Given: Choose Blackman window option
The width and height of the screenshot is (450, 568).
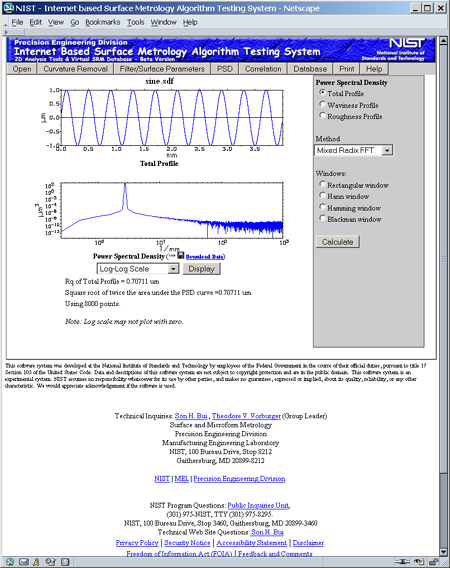Looking at the screenshot, I should click(x=322, y=218).
